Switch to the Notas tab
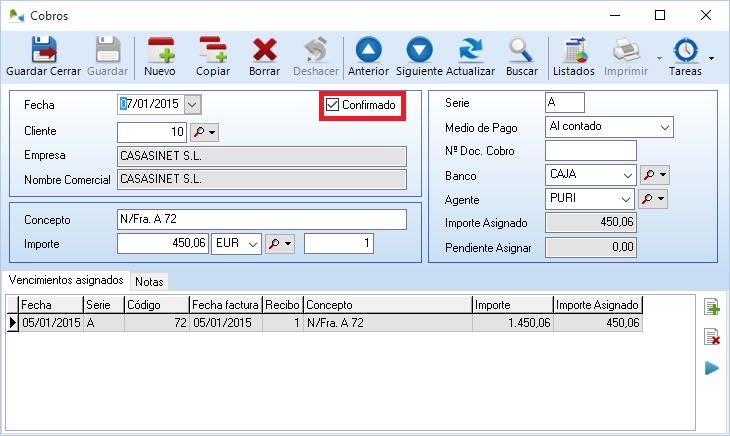Viewport: 730px width, 436px height. (150, 281)
